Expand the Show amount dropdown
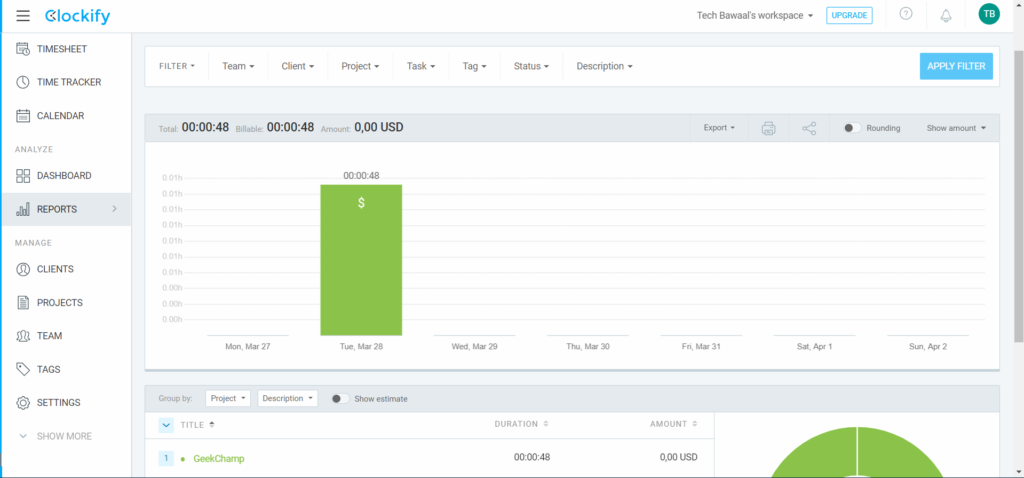This screenshot has width=1024, height=478. coord(956,128)
